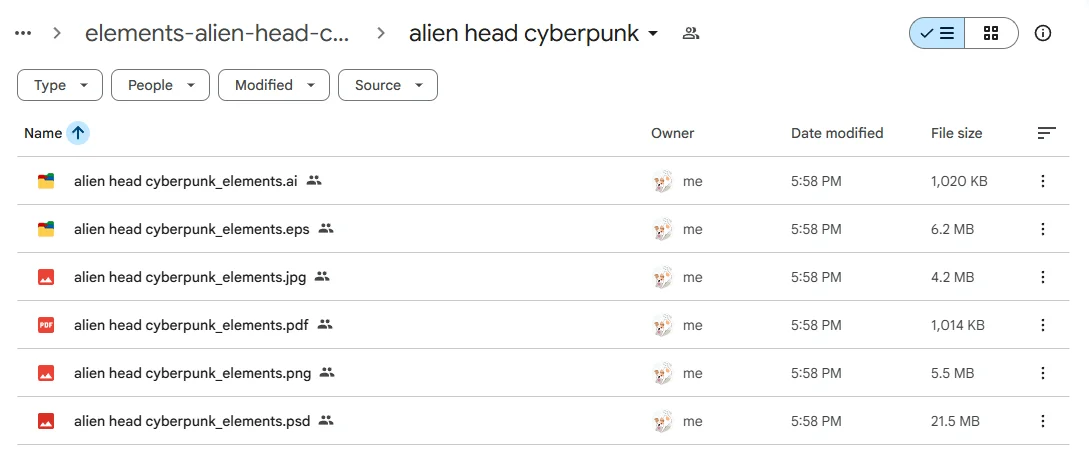The height and width of the screenshot is (469, 1089).
Task: Click the three-dot breadcrumb overflow icon
Action: [x=24, y=33]
